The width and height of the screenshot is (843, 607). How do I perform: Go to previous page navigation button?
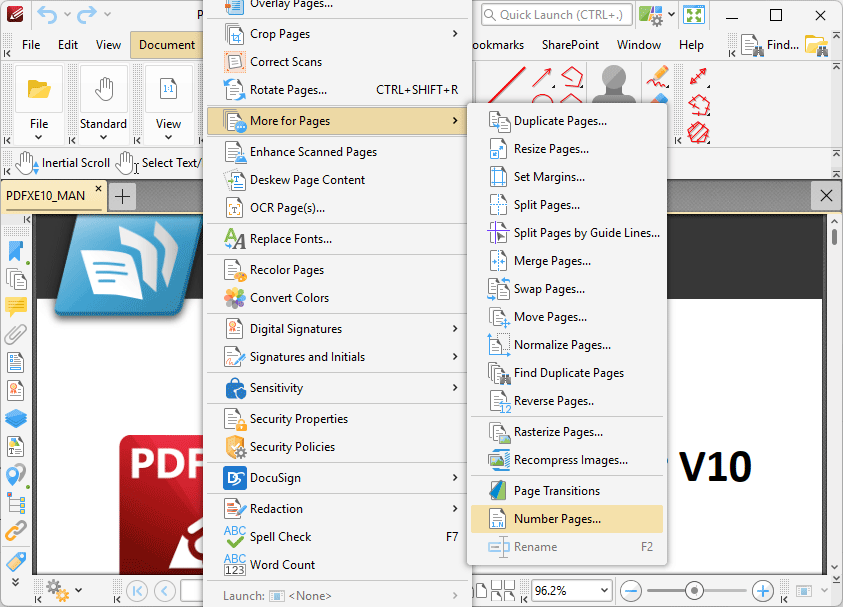[x=165, y=591]
